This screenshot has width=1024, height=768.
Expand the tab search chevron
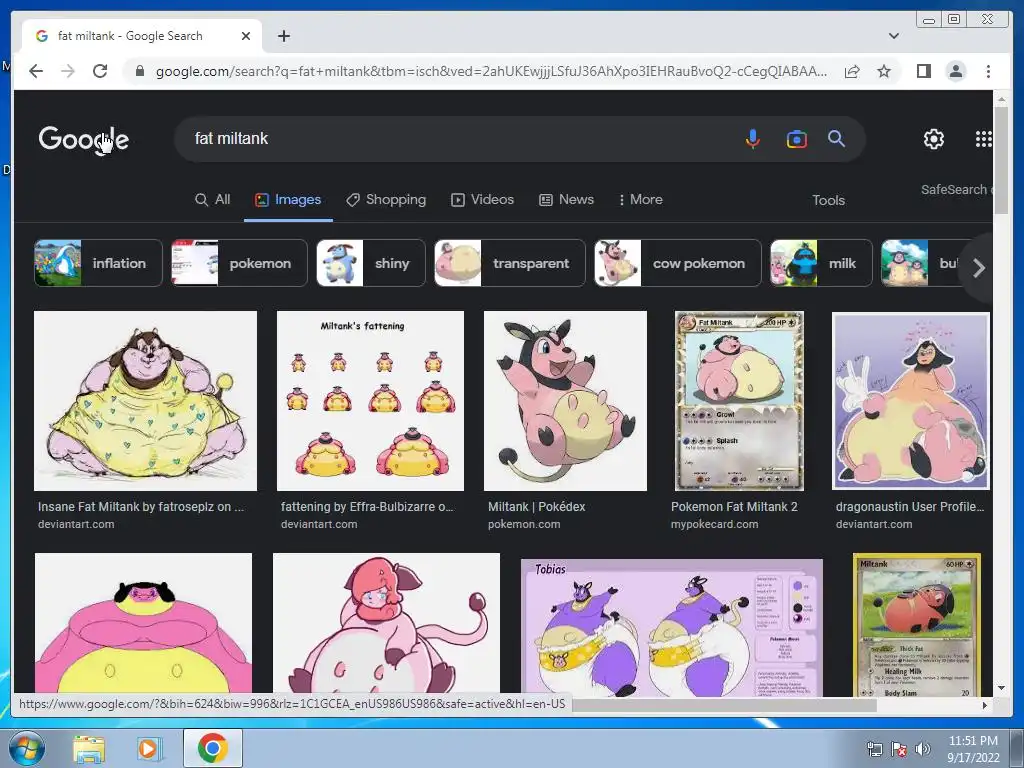[893, 36]
